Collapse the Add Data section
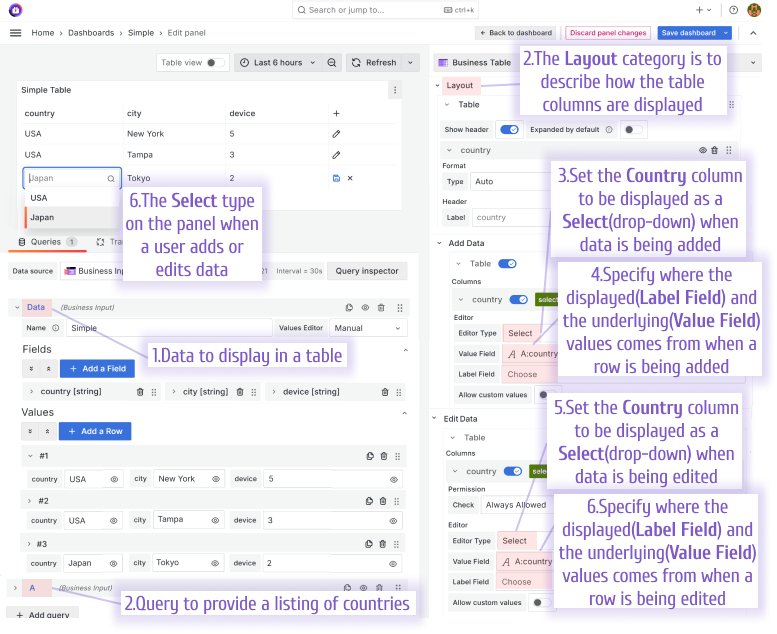The image size is (777, 634). 439,243
